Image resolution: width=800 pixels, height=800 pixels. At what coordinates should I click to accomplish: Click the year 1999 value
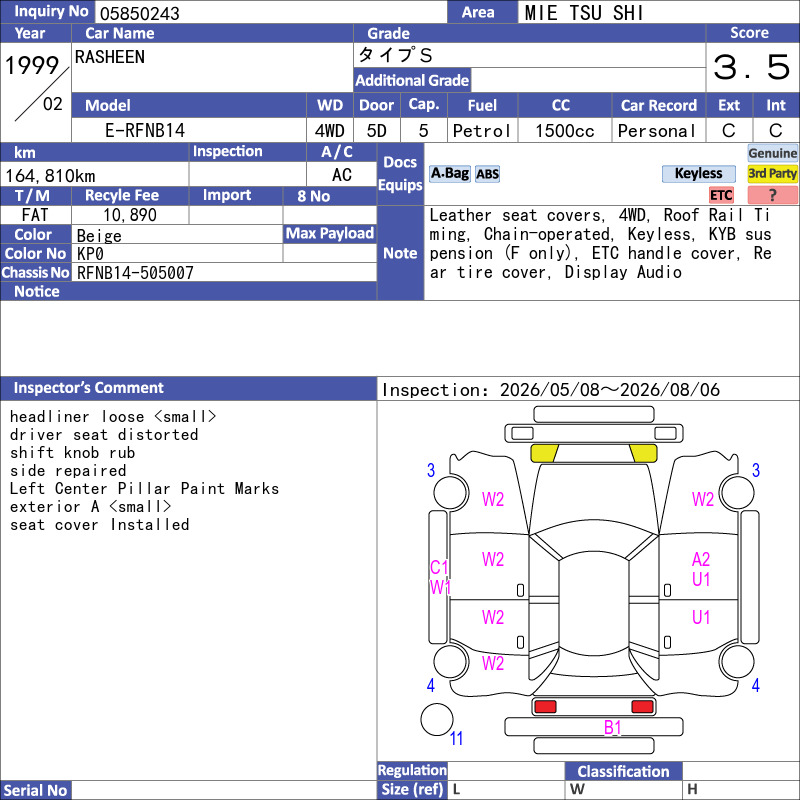32,65
